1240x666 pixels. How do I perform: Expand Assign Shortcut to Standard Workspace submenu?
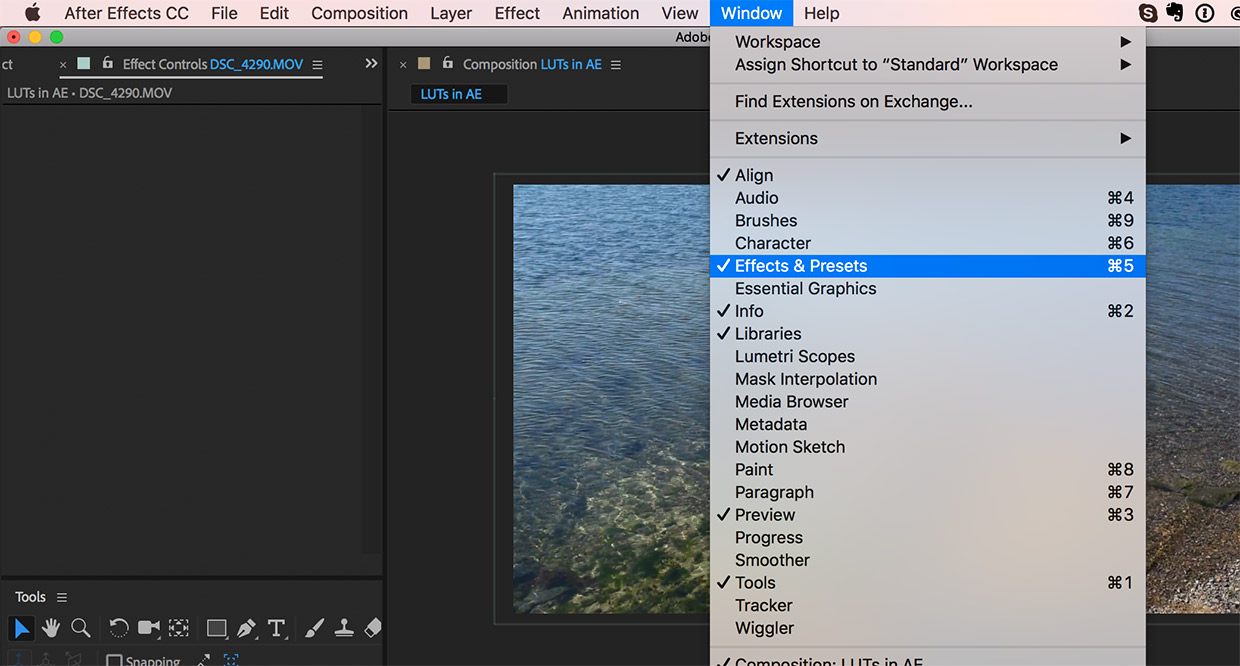pos(928,64)
